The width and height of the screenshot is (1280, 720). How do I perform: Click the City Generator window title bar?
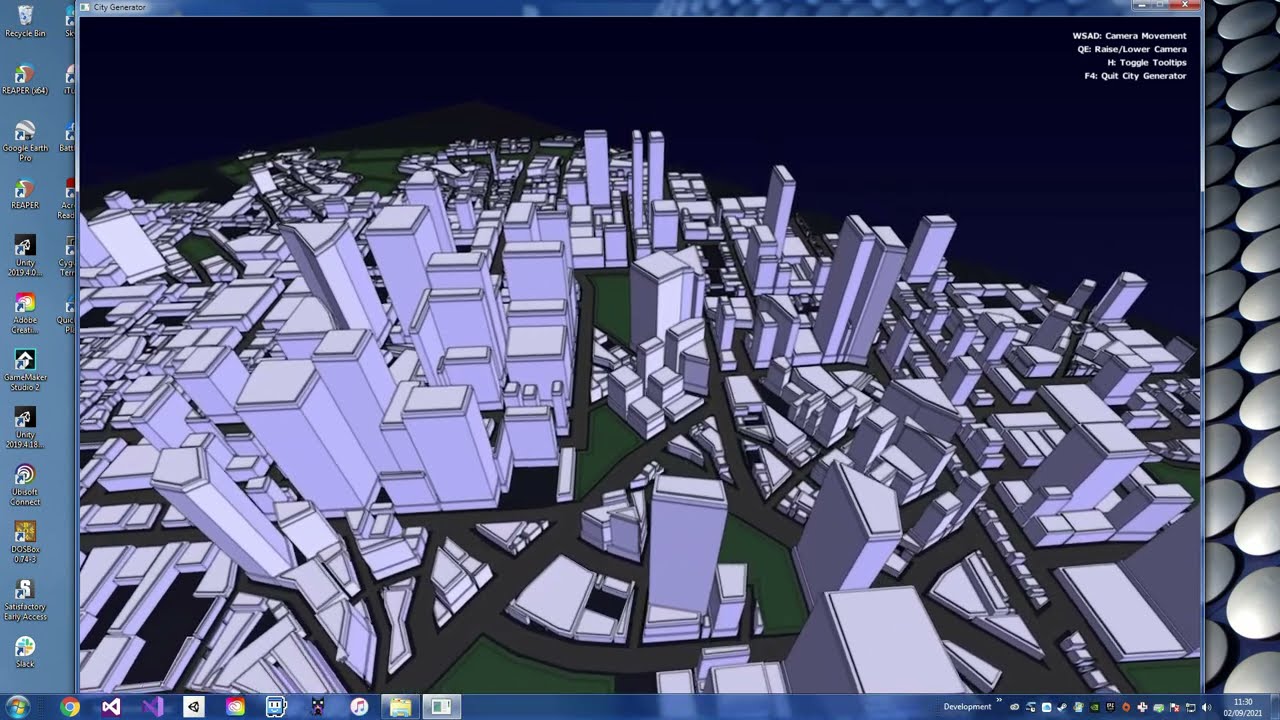click(x=640, y=7)
